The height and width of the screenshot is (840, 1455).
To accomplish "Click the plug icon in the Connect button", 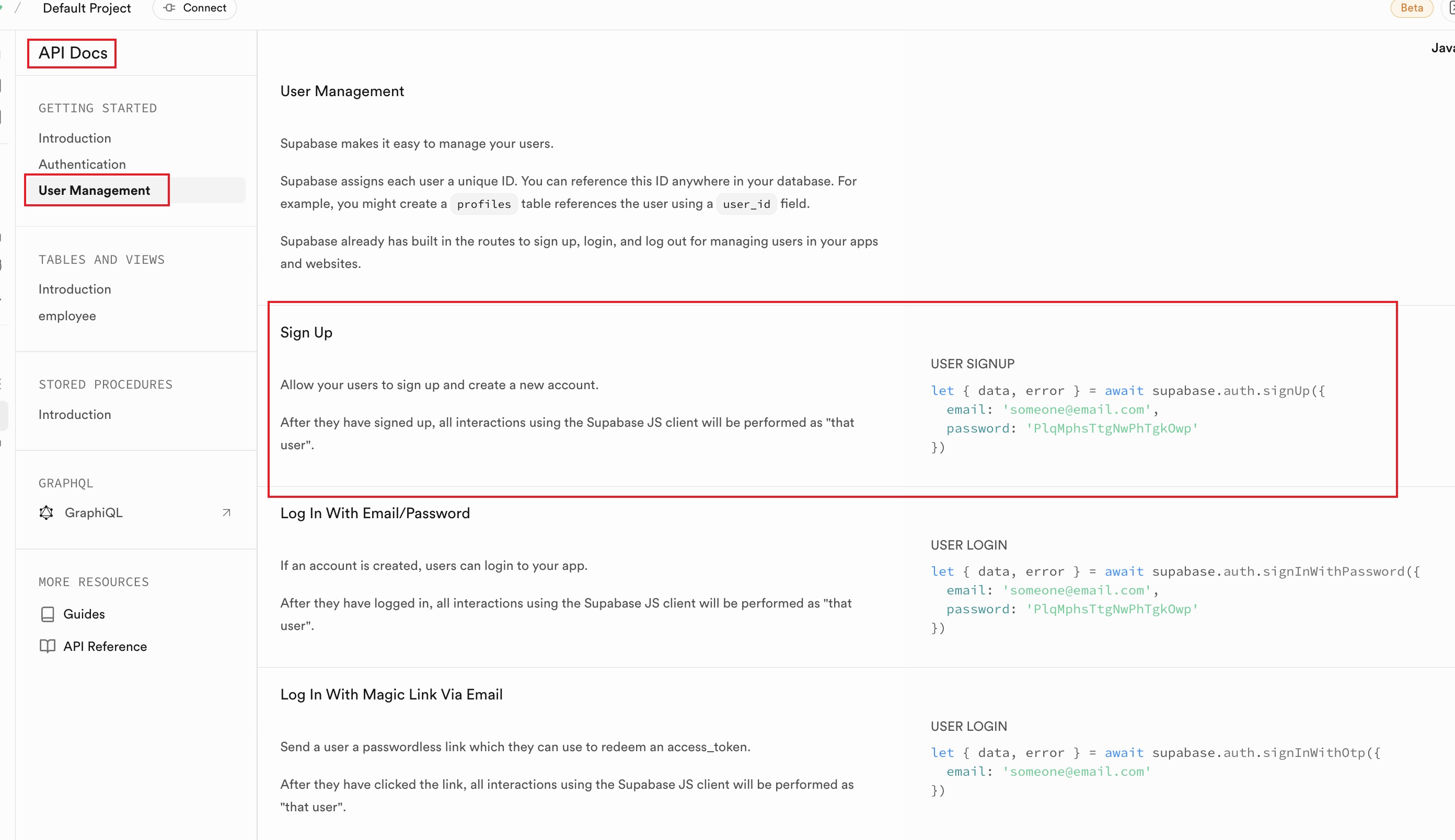I will [170, 8].
